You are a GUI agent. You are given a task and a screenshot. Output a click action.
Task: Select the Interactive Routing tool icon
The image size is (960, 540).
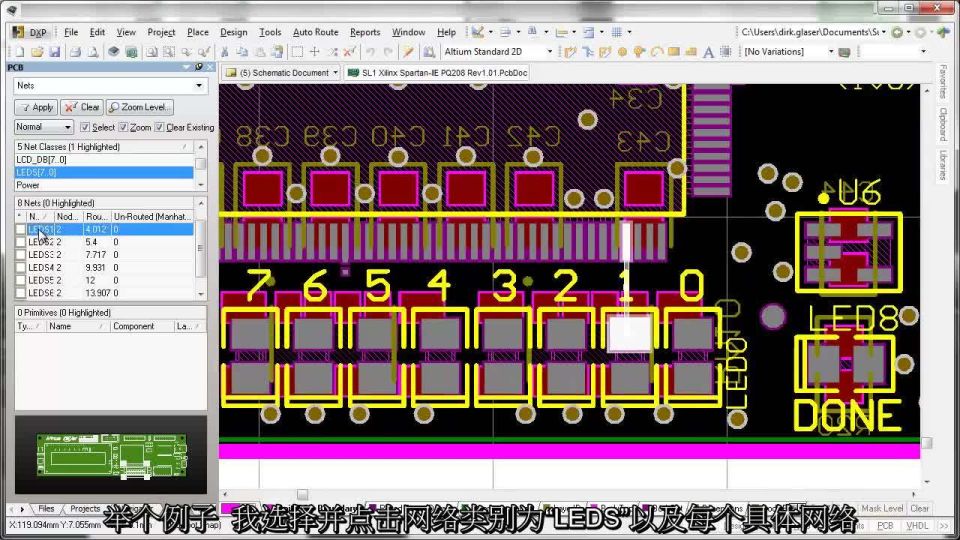[x=571, y=52]
